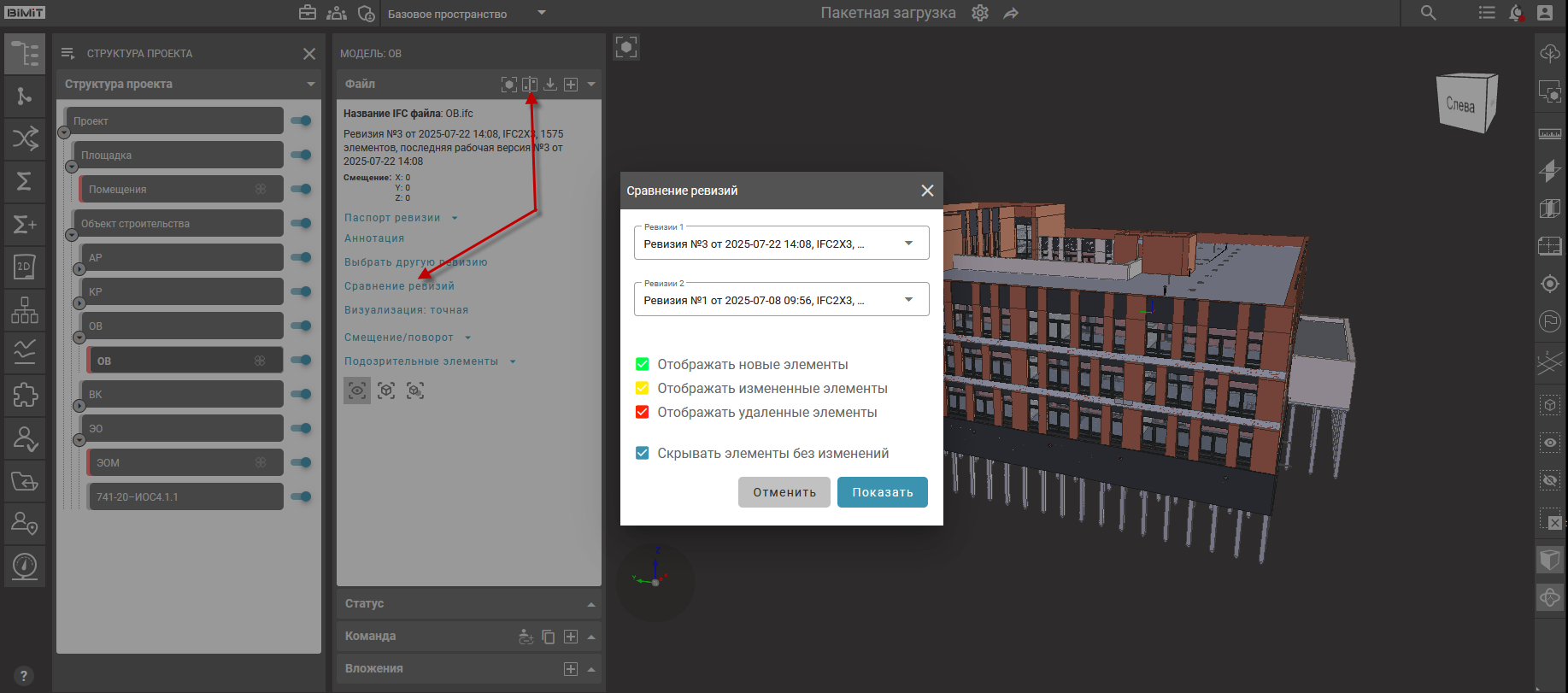Toggle Отображать новые элементы checkbox
The width and height of the screenshot is (1568, 693).
643,364
